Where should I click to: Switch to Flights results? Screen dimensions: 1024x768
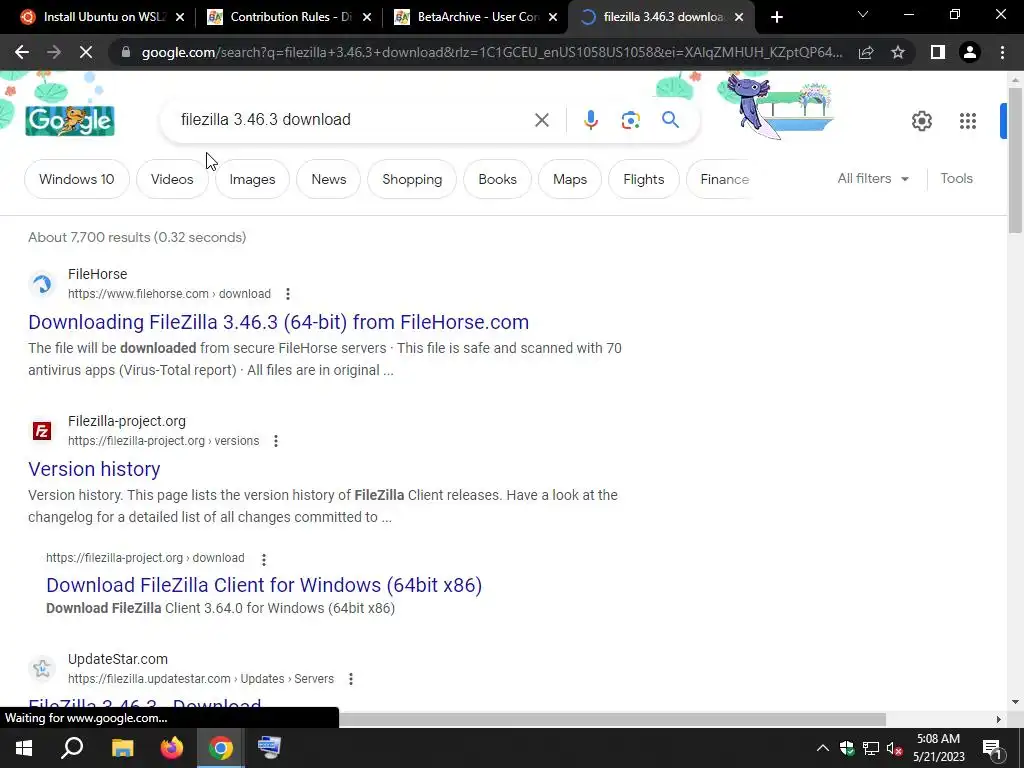pos(643,179)
